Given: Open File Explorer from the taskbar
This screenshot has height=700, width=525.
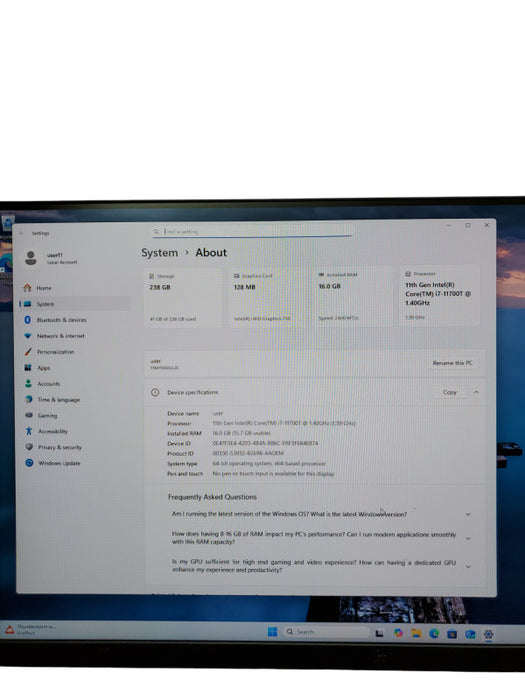Looking at the screenshot, I should click(x=416, y=633).
